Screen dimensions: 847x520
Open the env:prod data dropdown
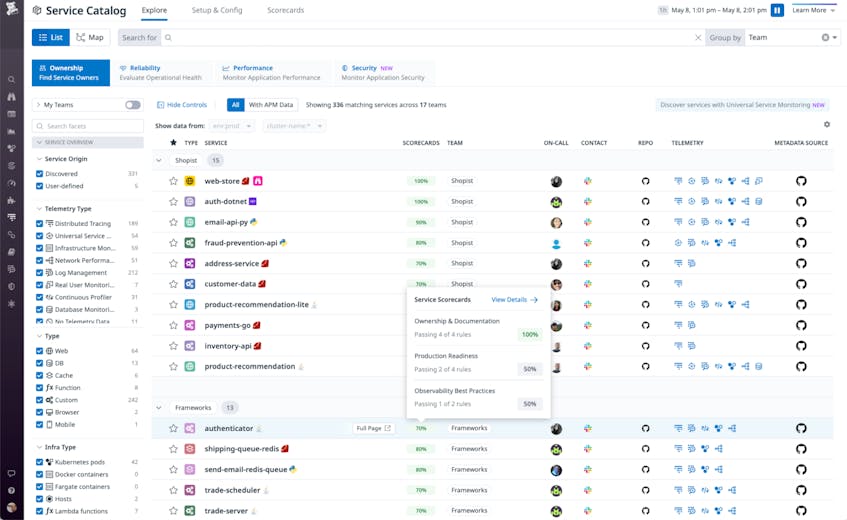click(x=231, y=126)
